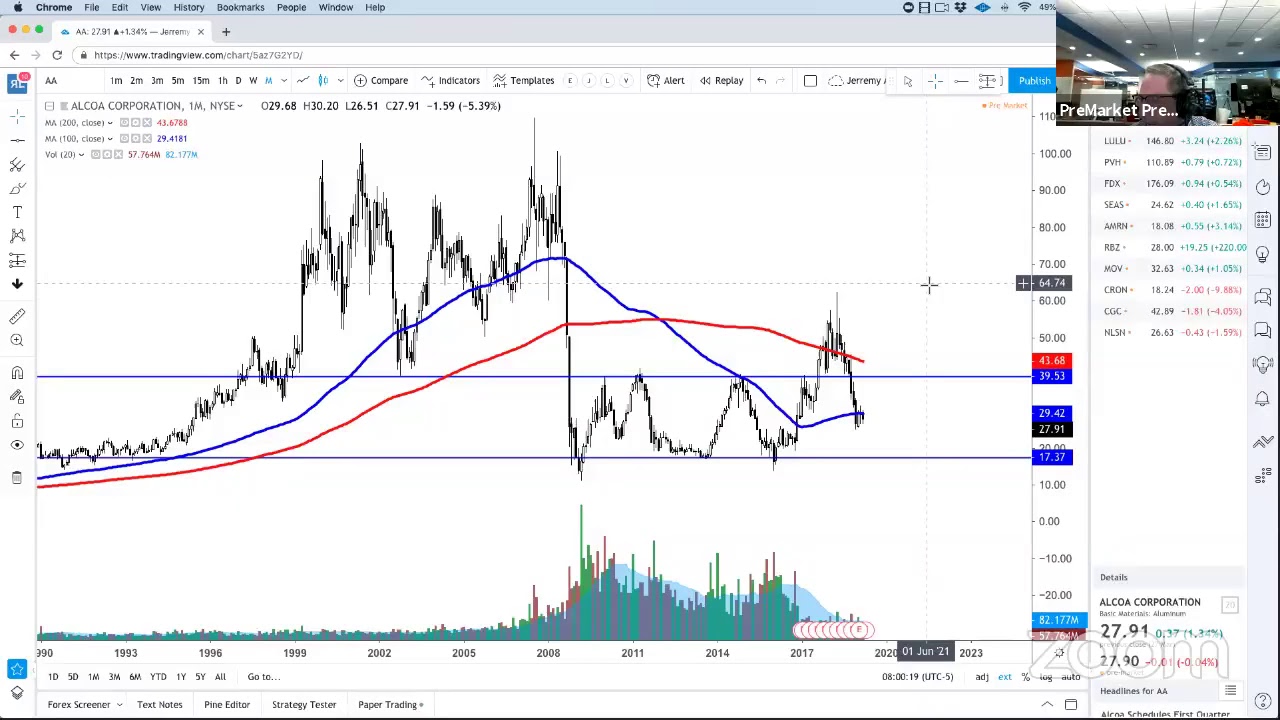Set range to YTD at chart bottom
This screenshot has width=1280, height=720.
coord(158,677)
